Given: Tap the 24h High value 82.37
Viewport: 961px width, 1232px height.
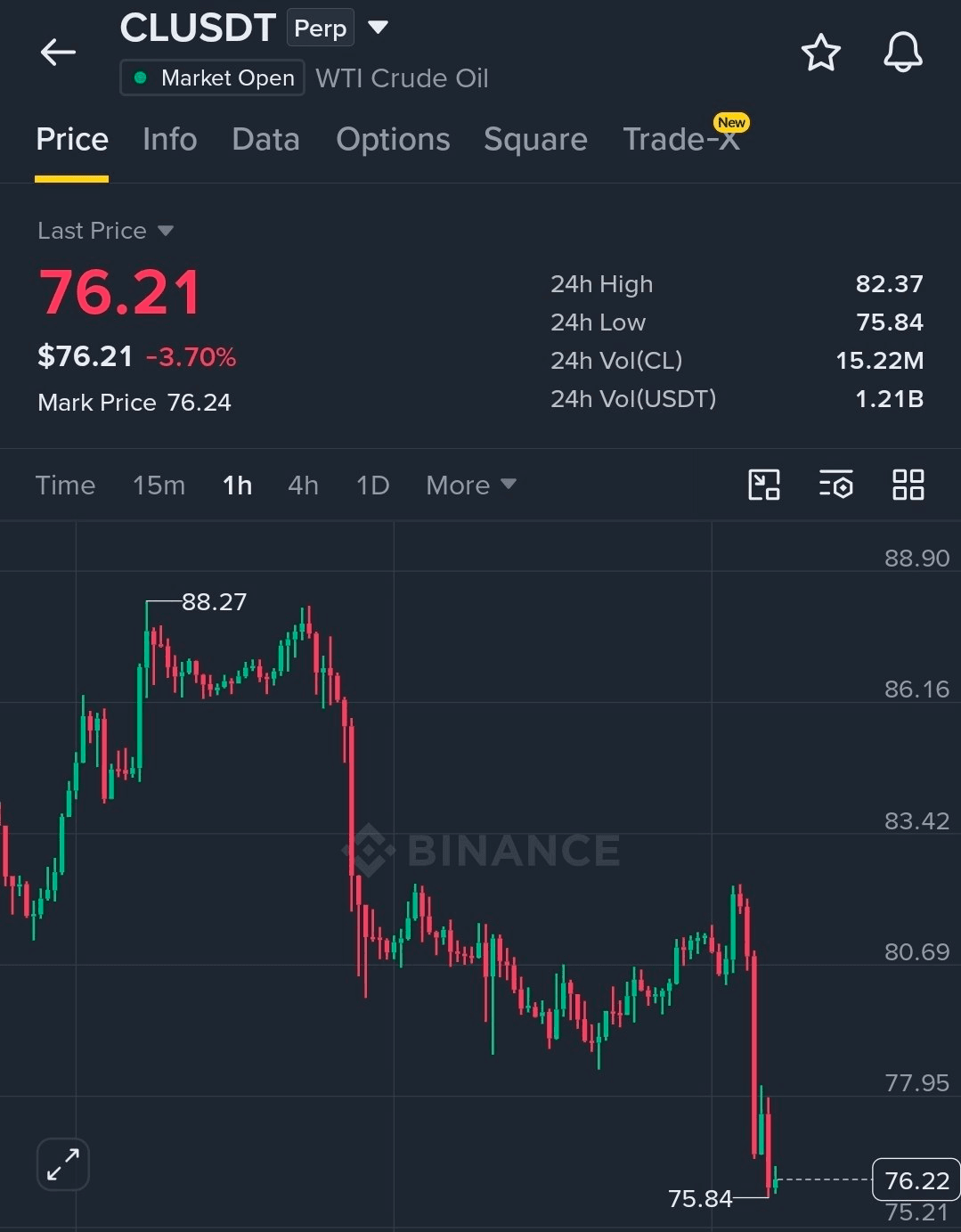Looking at the screenshot, I should [889, 284].
